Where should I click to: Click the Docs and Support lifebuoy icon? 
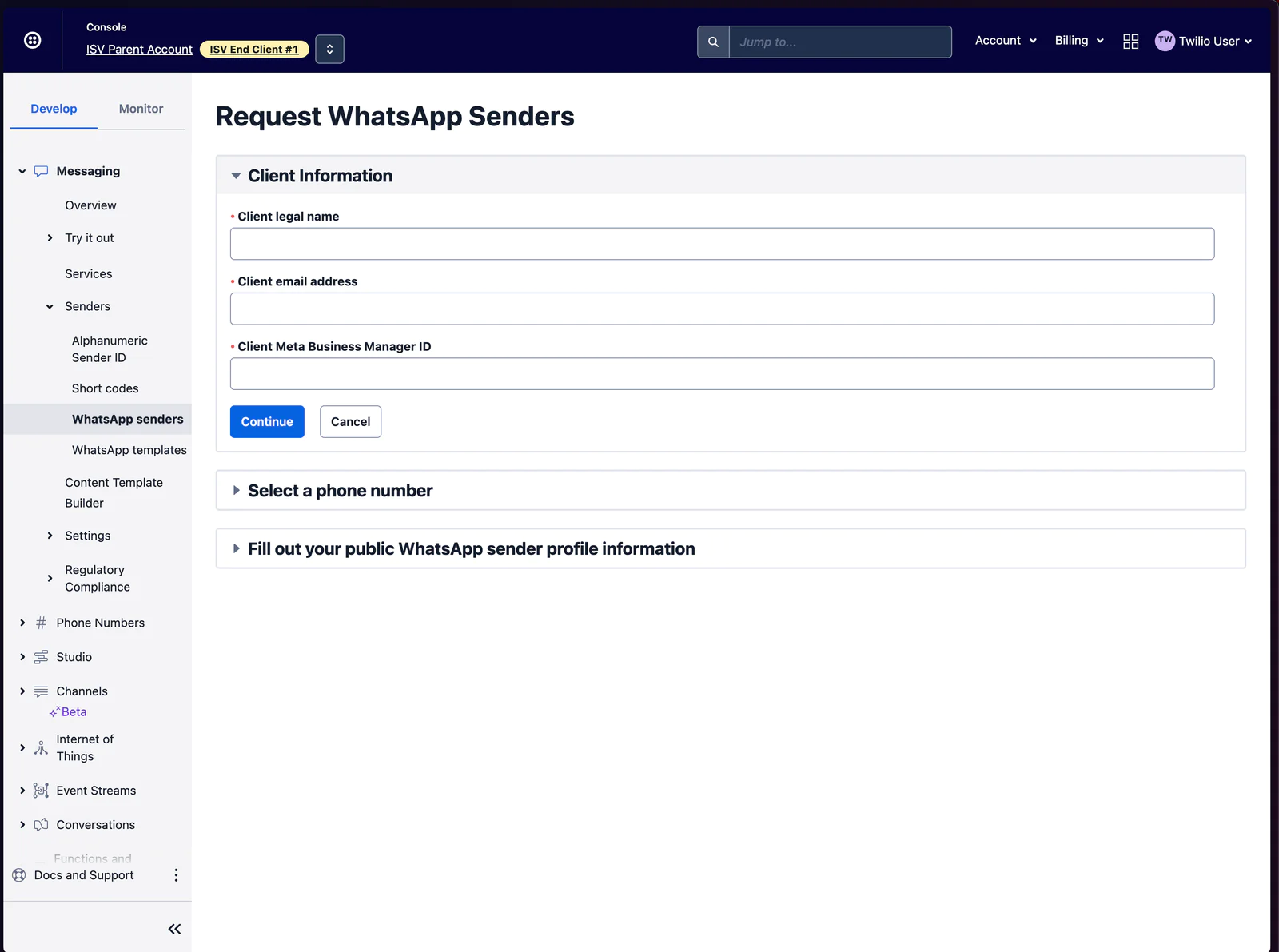click(x=19, y=875)
